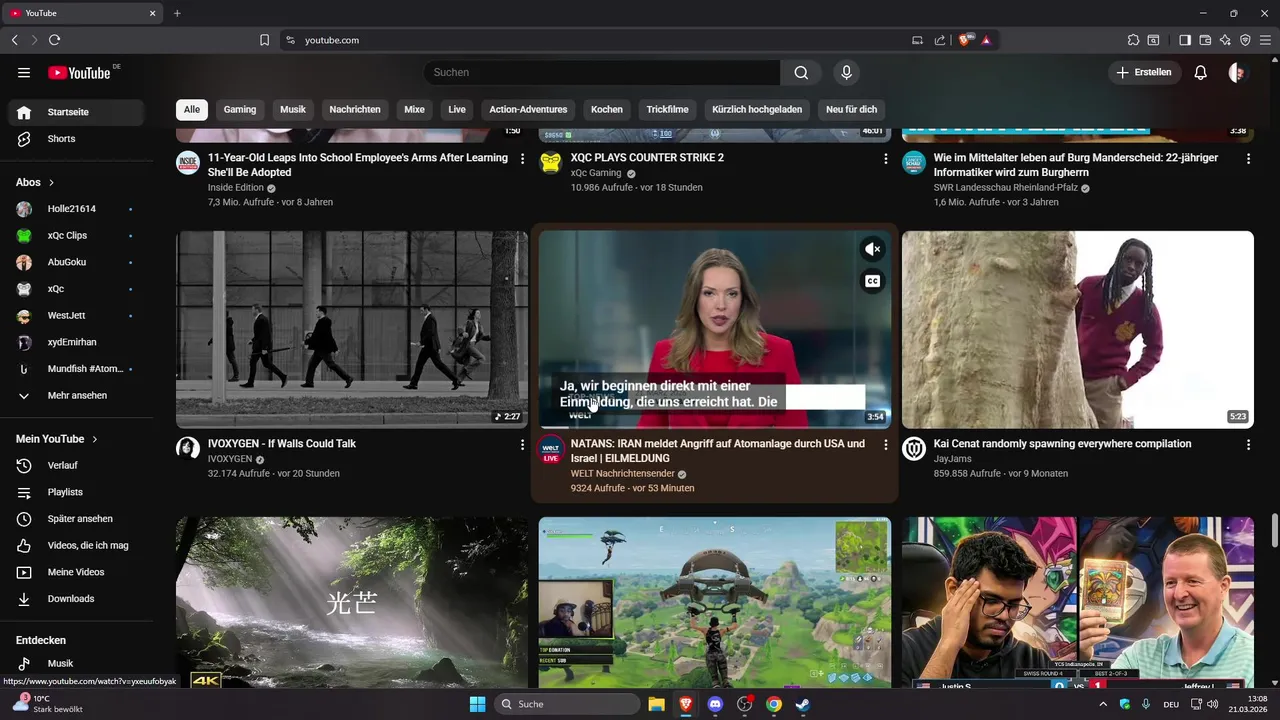The height and width of the screenshot is (720, 1280).
Task: Bookmark this page icon in address bar
Action: pos(264,40)
